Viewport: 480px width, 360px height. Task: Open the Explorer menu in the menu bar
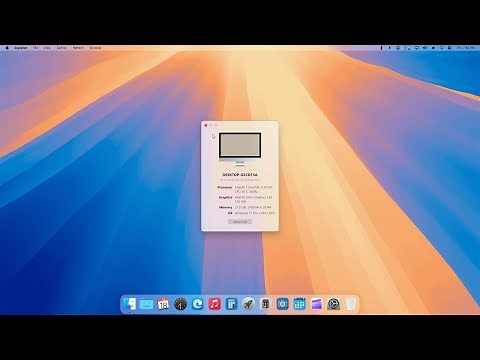coord(20,48)
